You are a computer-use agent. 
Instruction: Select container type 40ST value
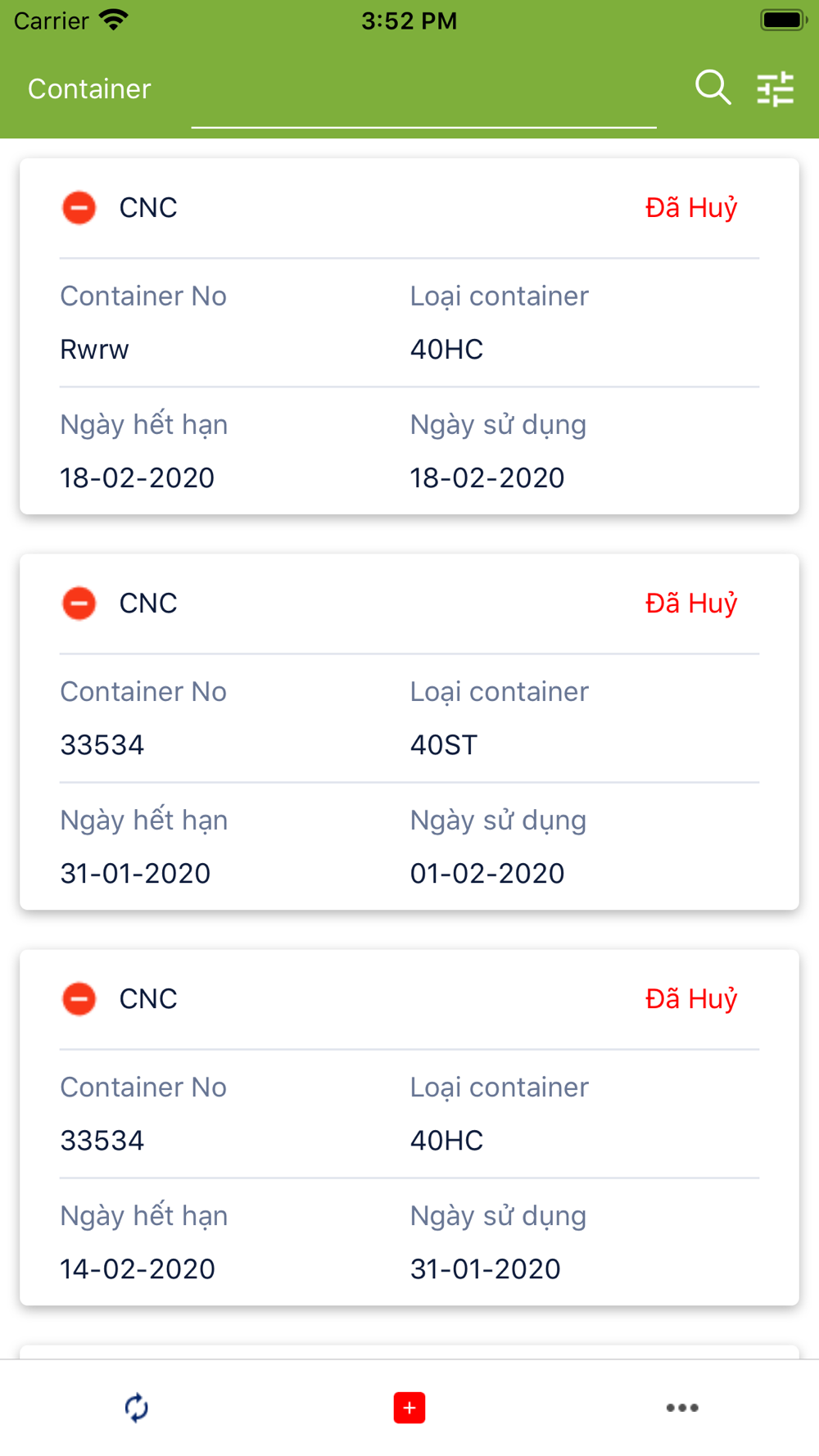click(444, 745)
